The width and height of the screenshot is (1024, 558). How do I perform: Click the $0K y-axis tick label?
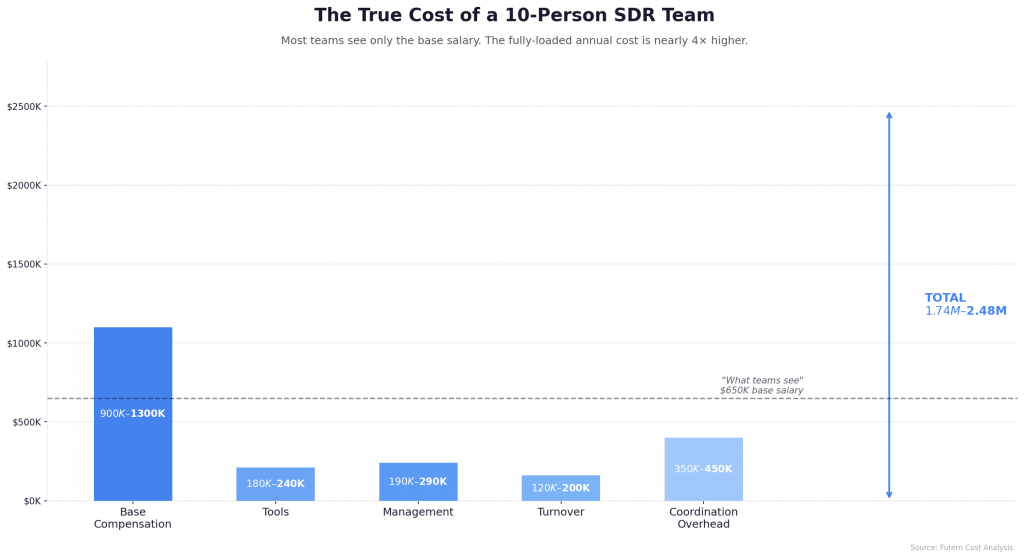click(32, 501)
